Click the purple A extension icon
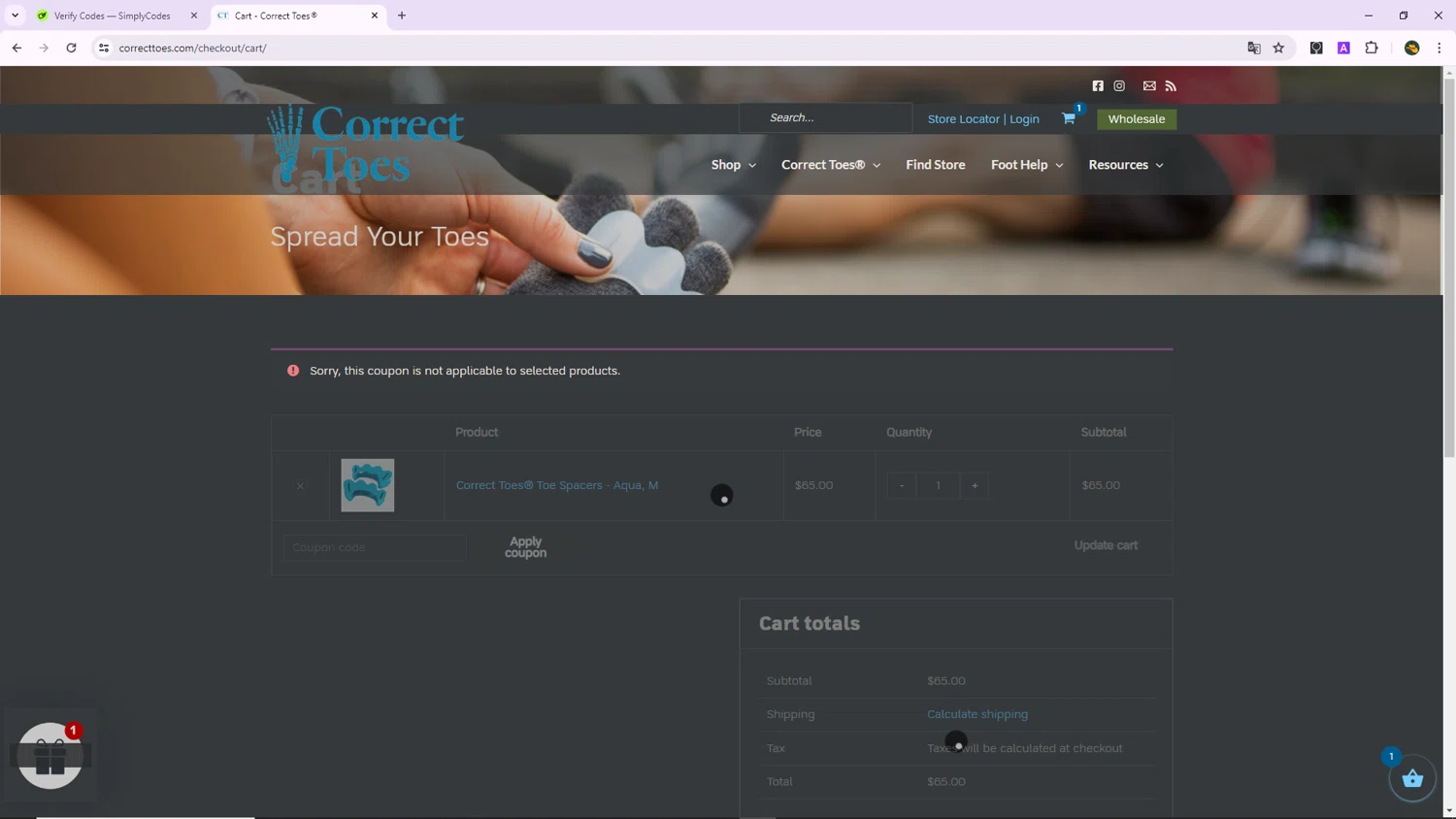The height and width of the screenshot is (819, 1456). 1343,48
